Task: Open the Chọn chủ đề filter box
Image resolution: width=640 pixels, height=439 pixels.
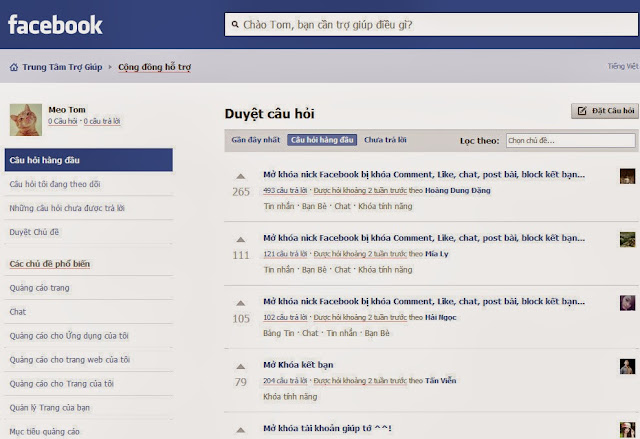Action: tap(571, 140)
